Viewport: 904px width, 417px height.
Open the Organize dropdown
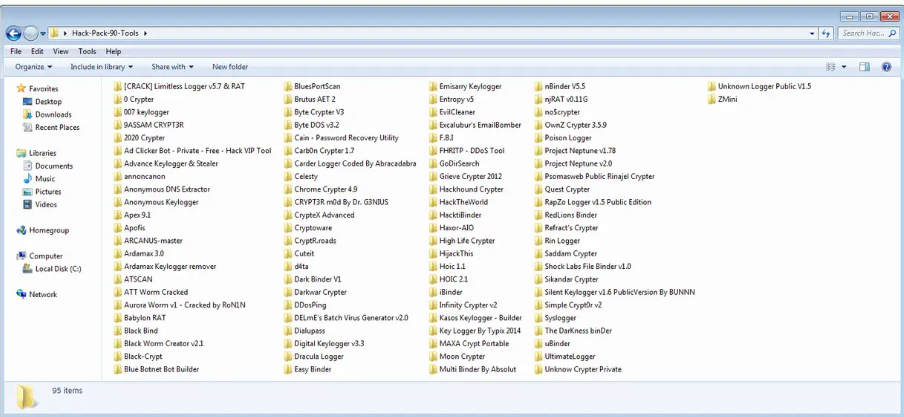(x=33, y=67)
